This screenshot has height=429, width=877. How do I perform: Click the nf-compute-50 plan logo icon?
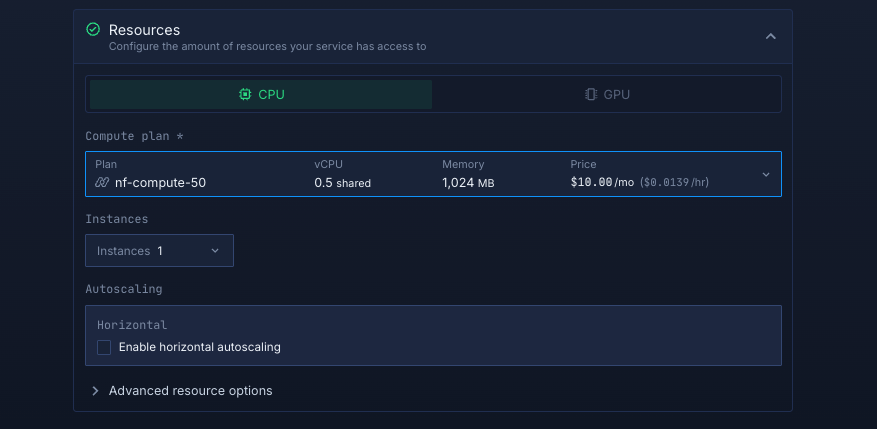coord(102,183)
